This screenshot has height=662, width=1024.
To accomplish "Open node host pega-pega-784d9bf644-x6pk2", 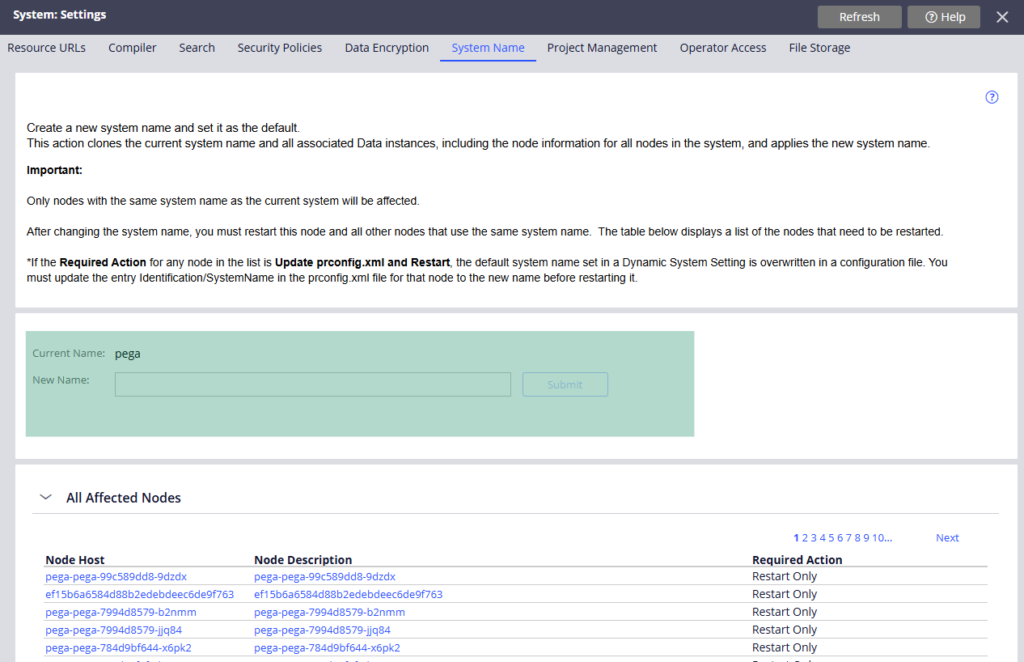I will tap(118, 648).
